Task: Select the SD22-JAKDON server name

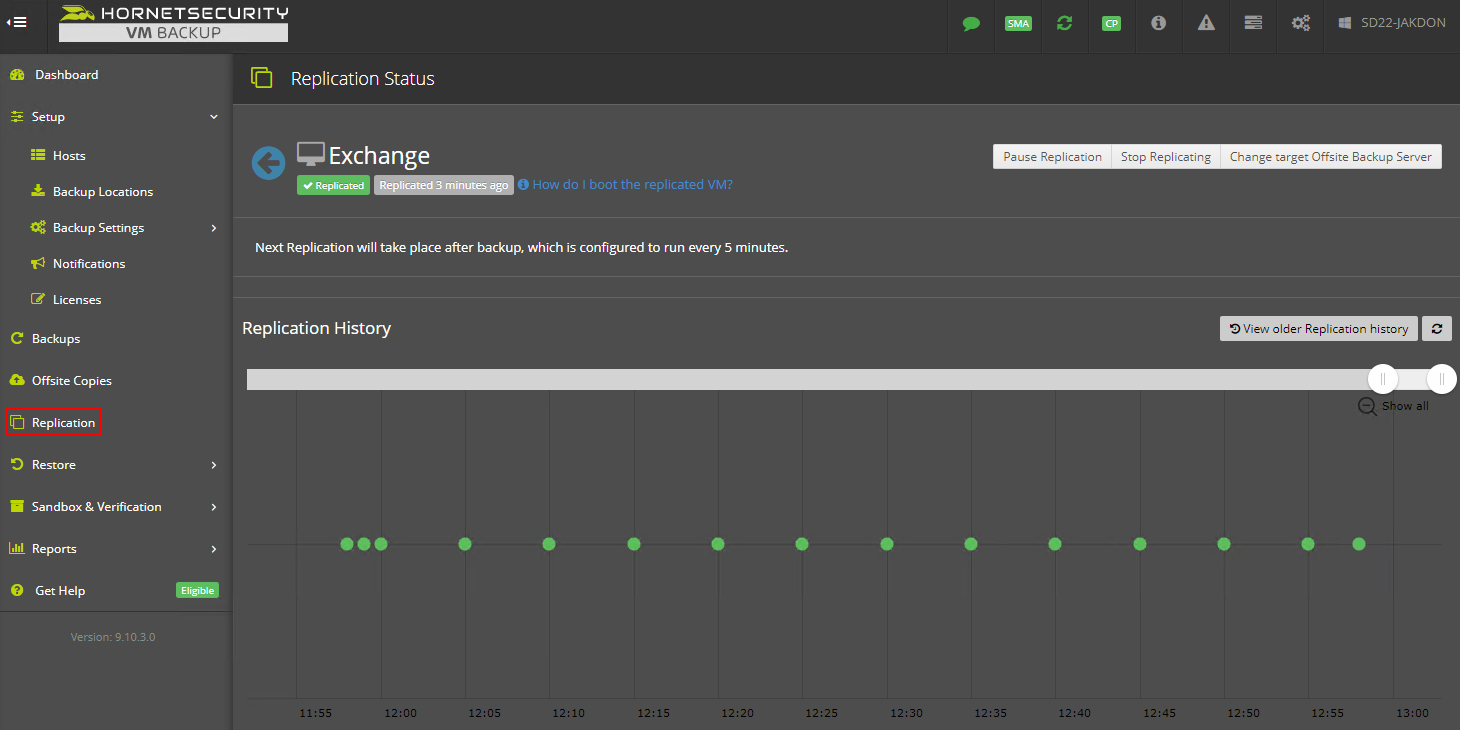Action: pos(1403,23)
